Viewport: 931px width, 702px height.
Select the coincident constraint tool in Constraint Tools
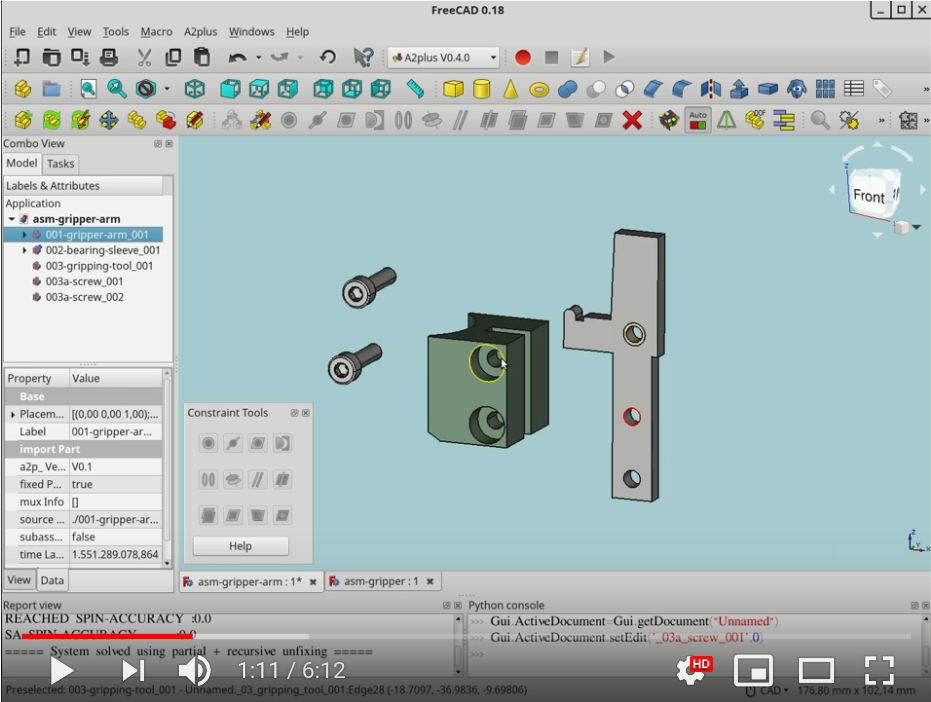[x=209, y=443]
